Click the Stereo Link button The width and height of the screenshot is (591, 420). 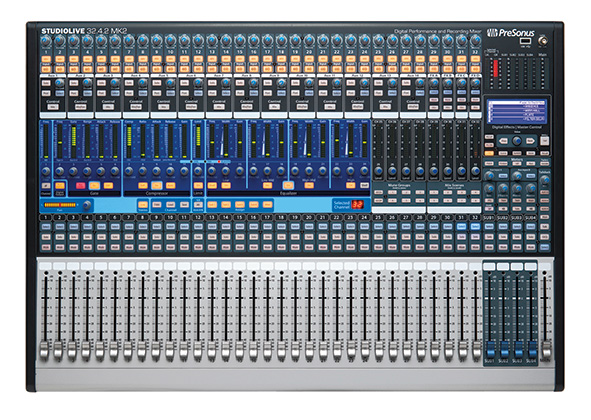pyautogui.click(x=143, y=205)
